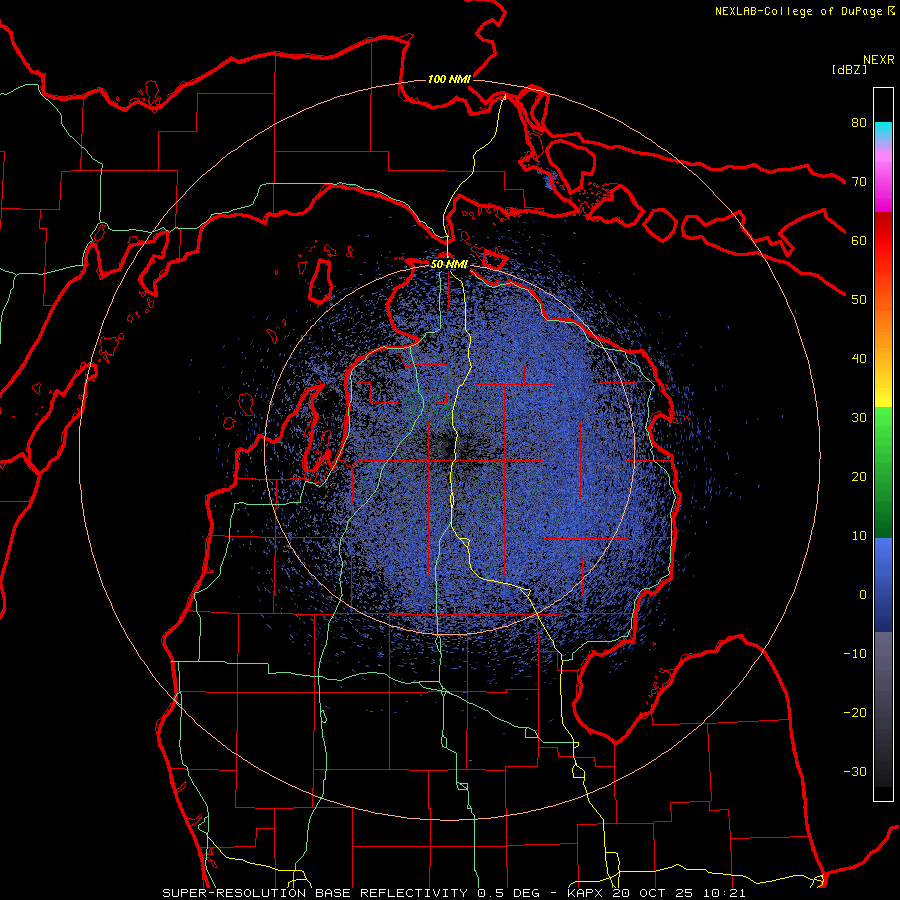Click the NEXR label above color bar
Screen dimensions: 900x900
879,60
